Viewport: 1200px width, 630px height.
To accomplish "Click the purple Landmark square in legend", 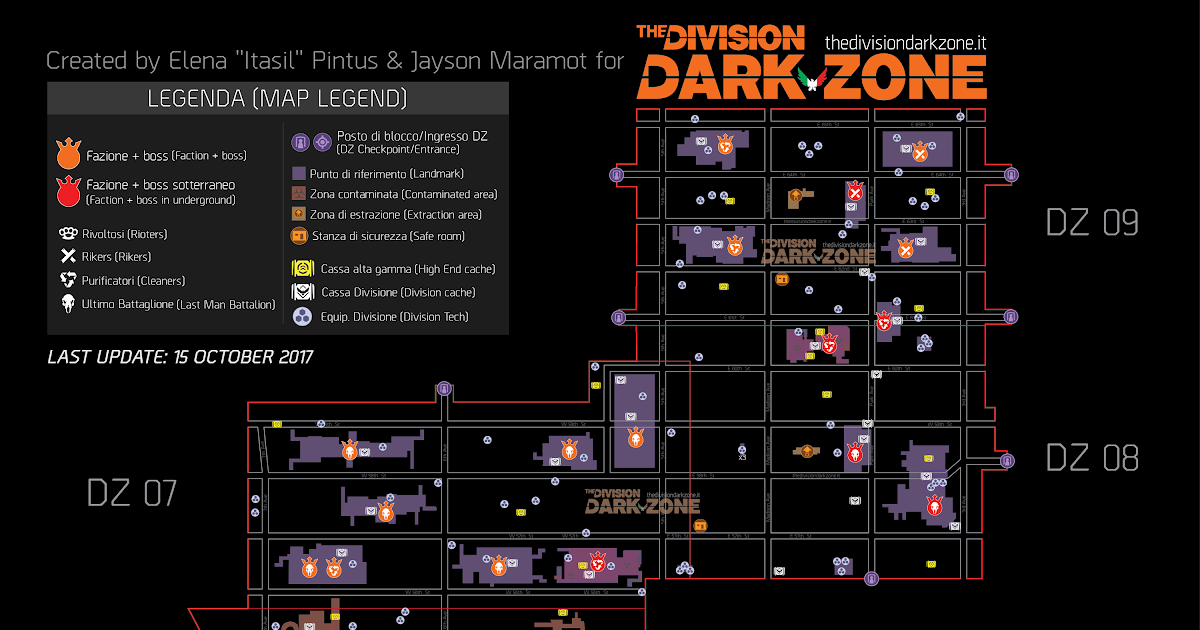I will coord(298,174).
